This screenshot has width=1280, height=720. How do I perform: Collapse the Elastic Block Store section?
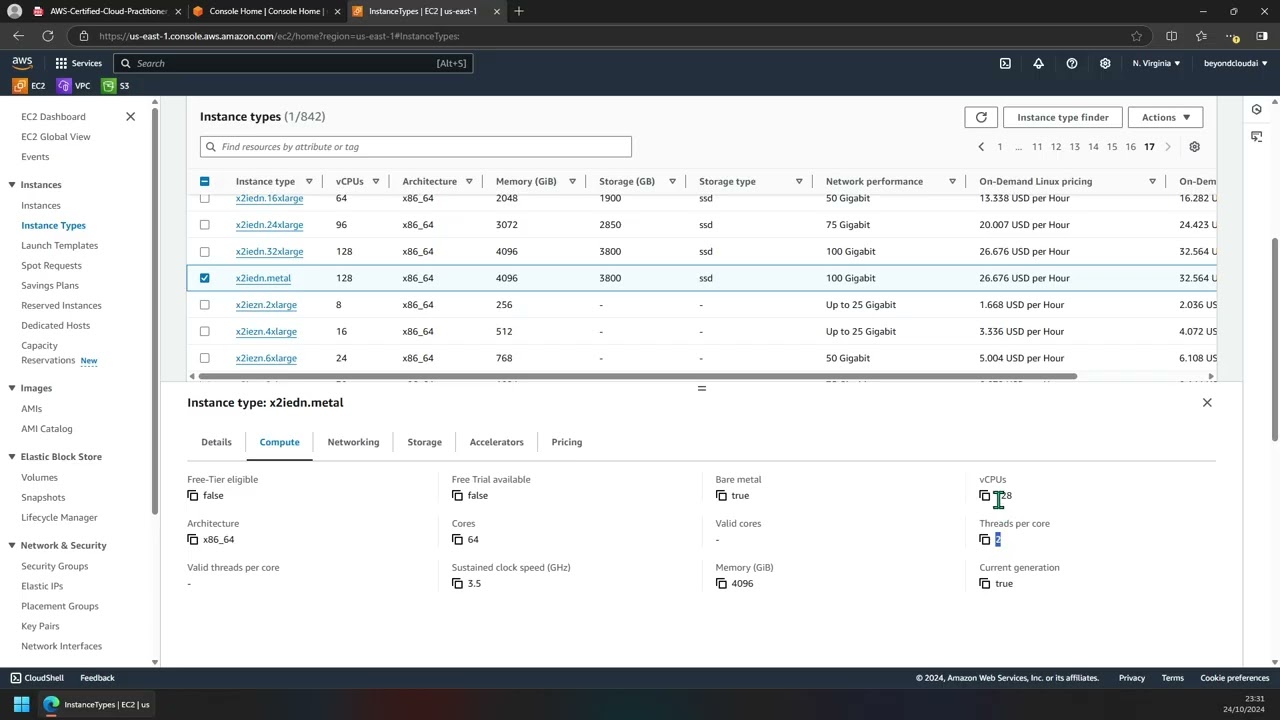point(12,457)
